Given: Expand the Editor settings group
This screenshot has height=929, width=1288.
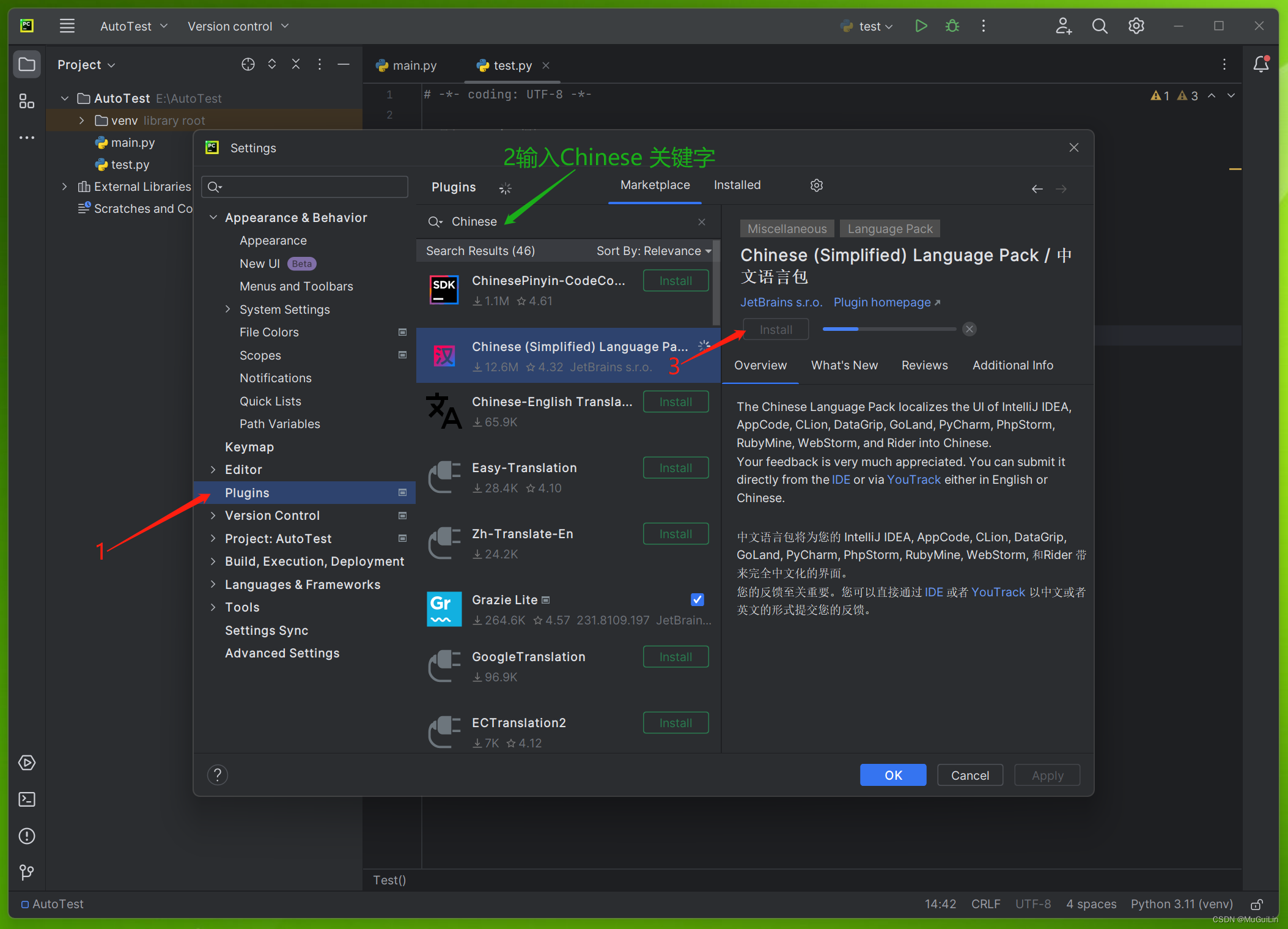Looking at the screenshot, I should click(x=213, y=469).
